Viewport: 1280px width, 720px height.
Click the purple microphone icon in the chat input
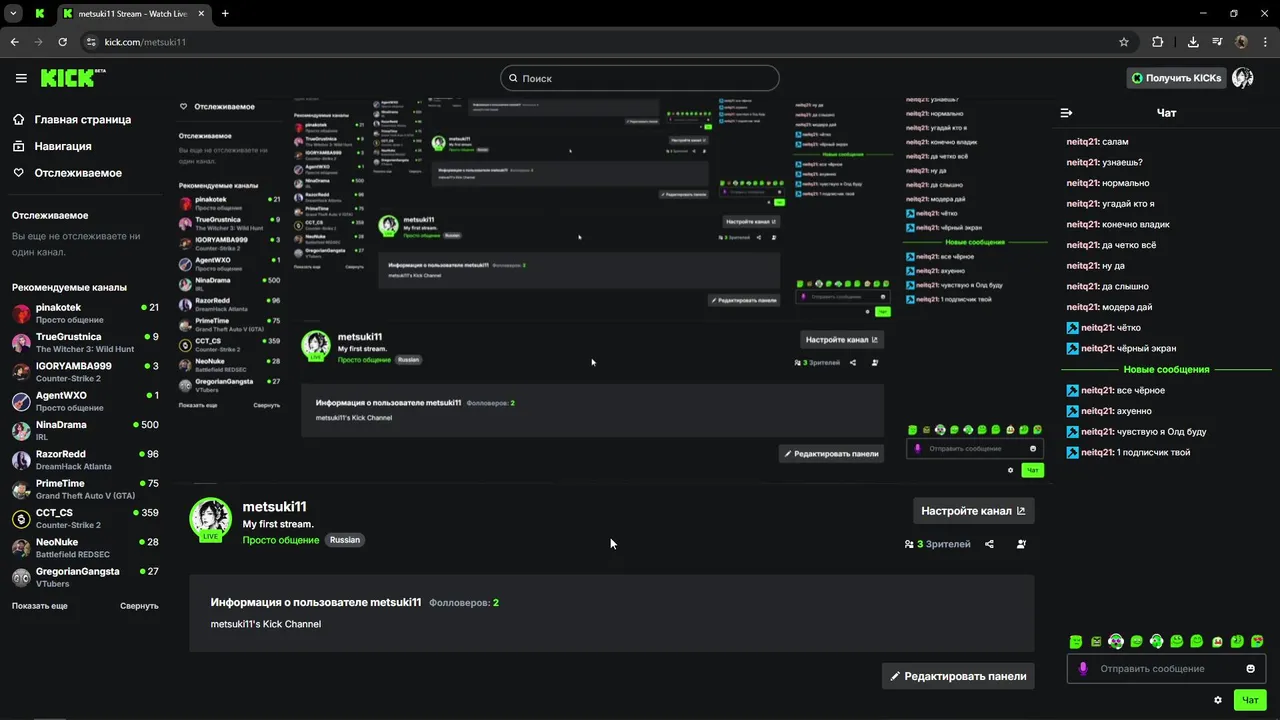pos(1082,669)
